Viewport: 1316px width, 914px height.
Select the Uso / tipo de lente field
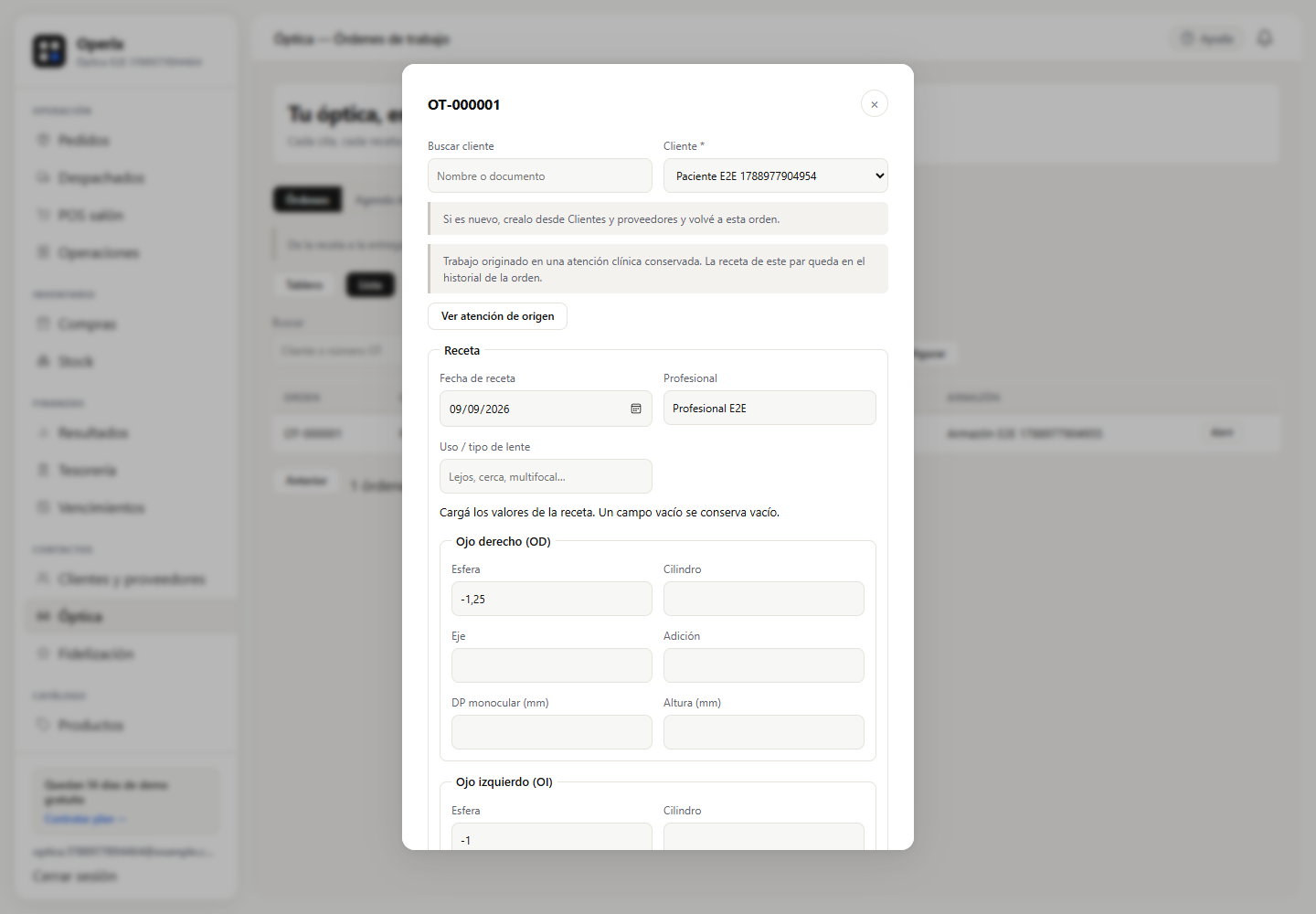[546, 476]
